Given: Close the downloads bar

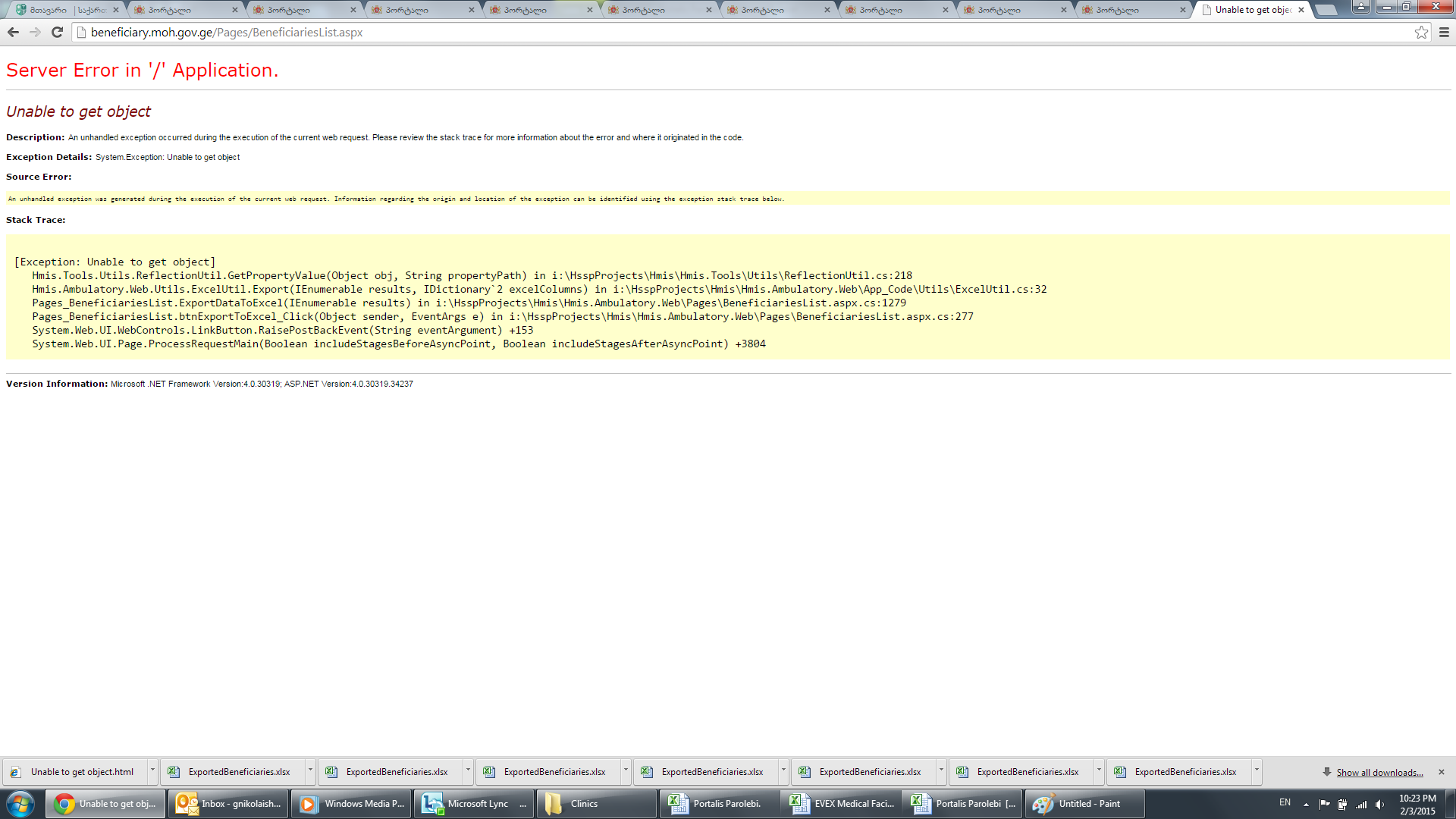Looking at the screenshot, I should click(x=1442, y=772).
